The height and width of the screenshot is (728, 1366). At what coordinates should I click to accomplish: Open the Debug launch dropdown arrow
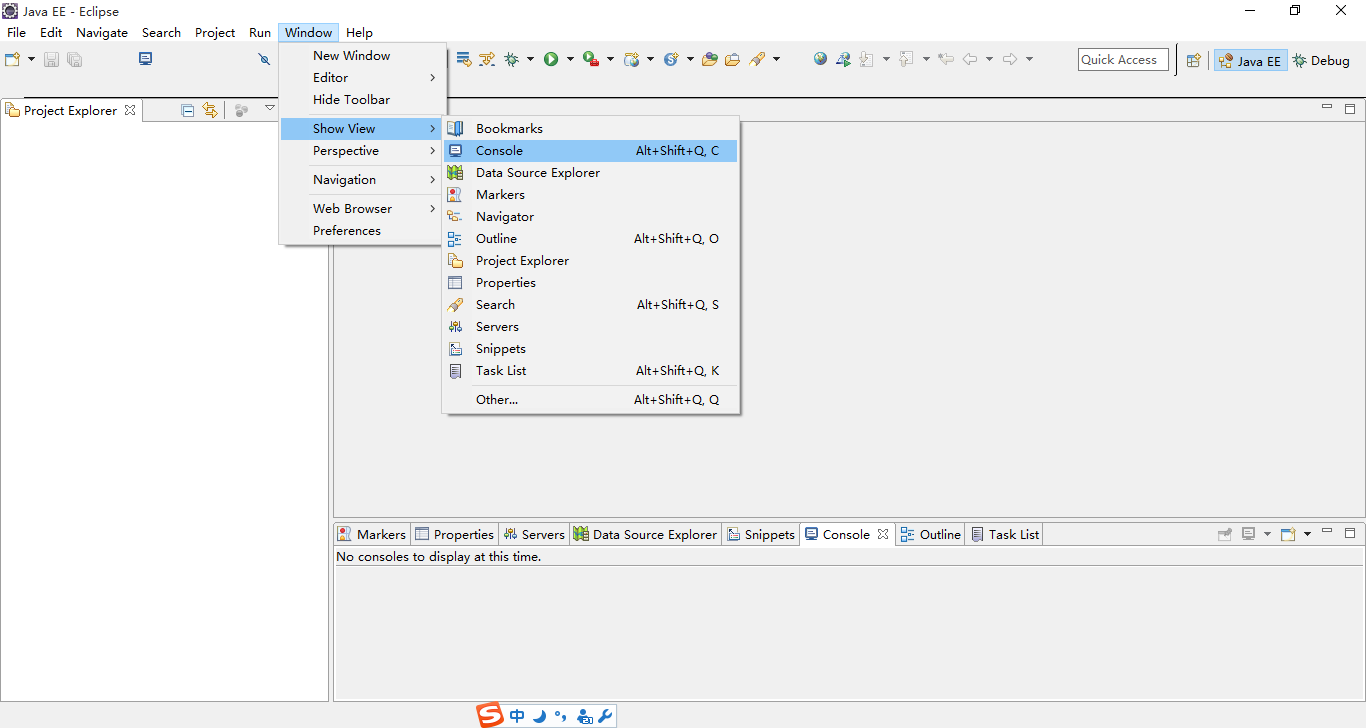[530, 60]
